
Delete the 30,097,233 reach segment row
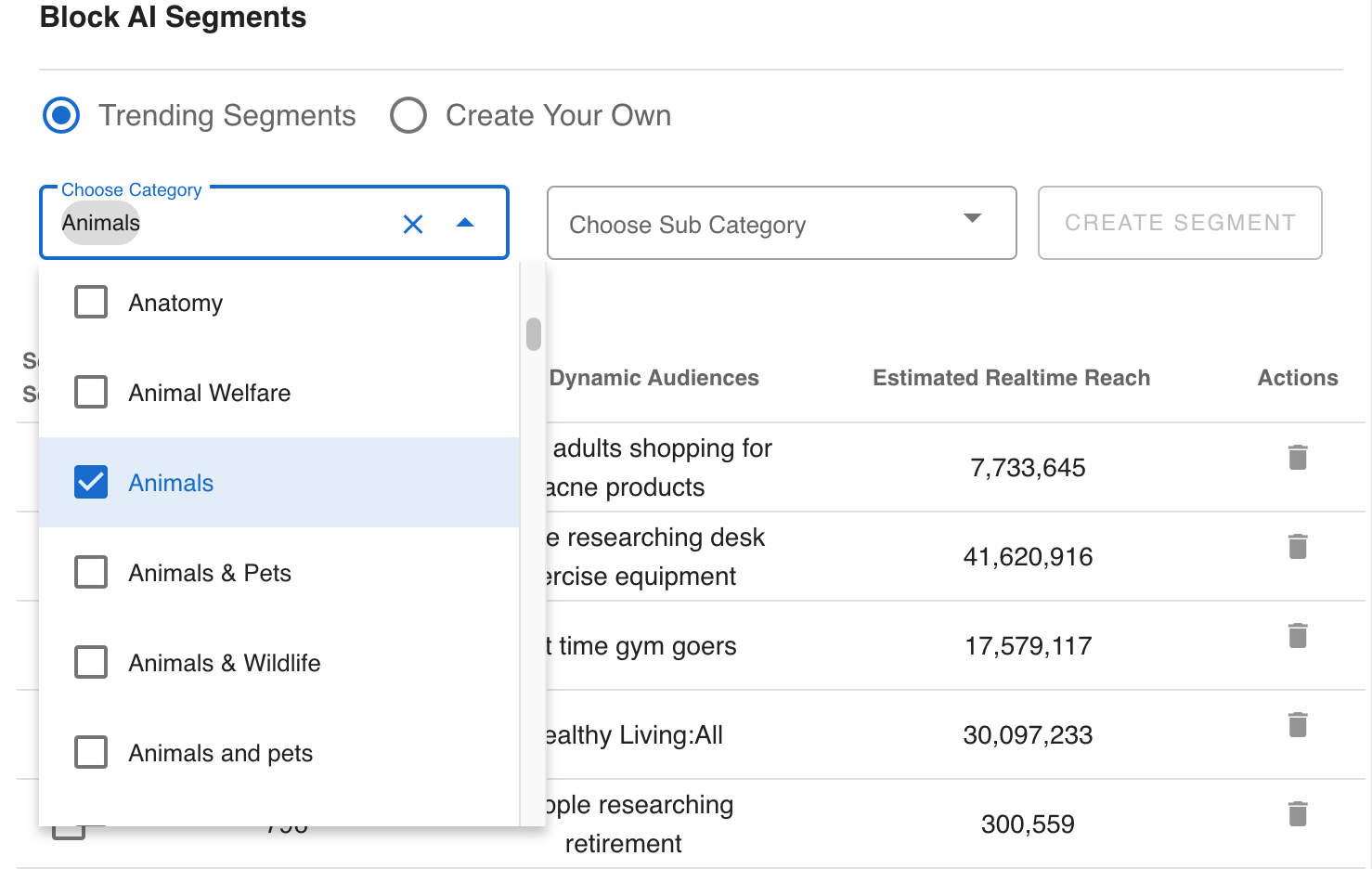1298,724
